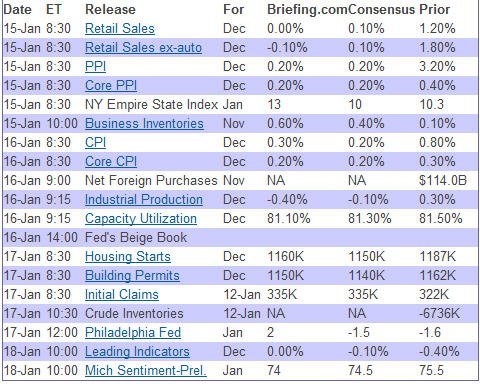Select the Fed's Beige Book entry

(136, 238)
